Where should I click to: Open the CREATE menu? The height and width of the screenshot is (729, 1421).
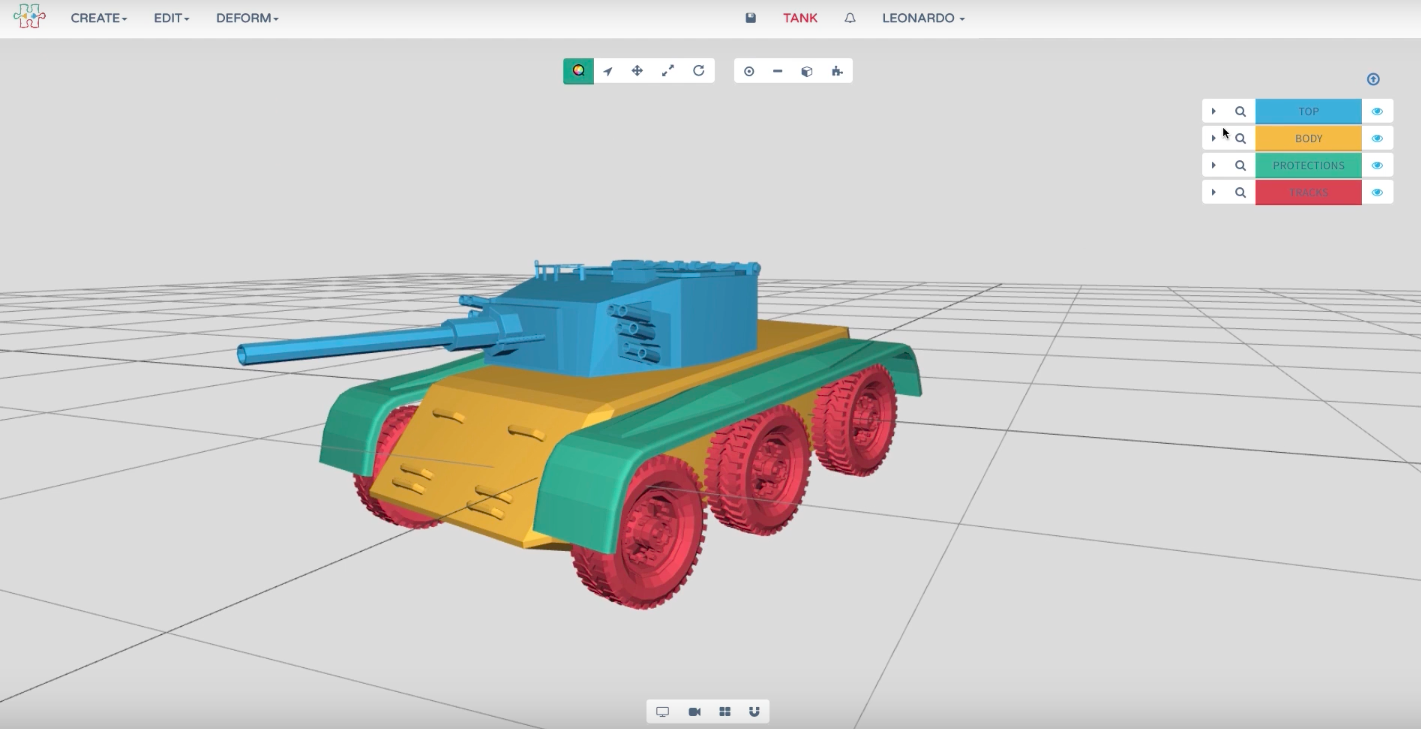[x=99, y=18]
